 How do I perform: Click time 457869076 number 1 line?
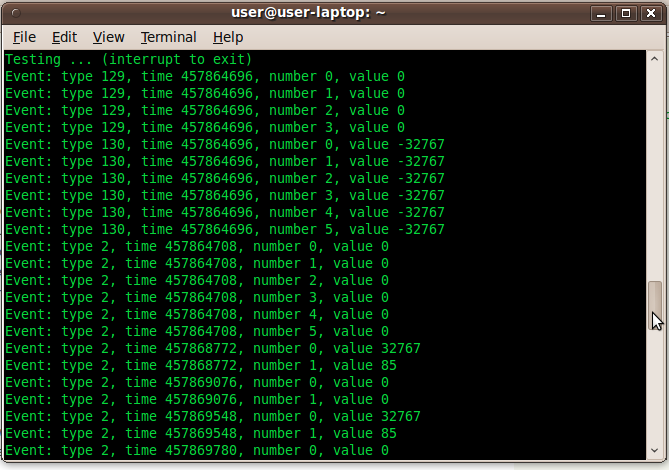click(197, 400)
